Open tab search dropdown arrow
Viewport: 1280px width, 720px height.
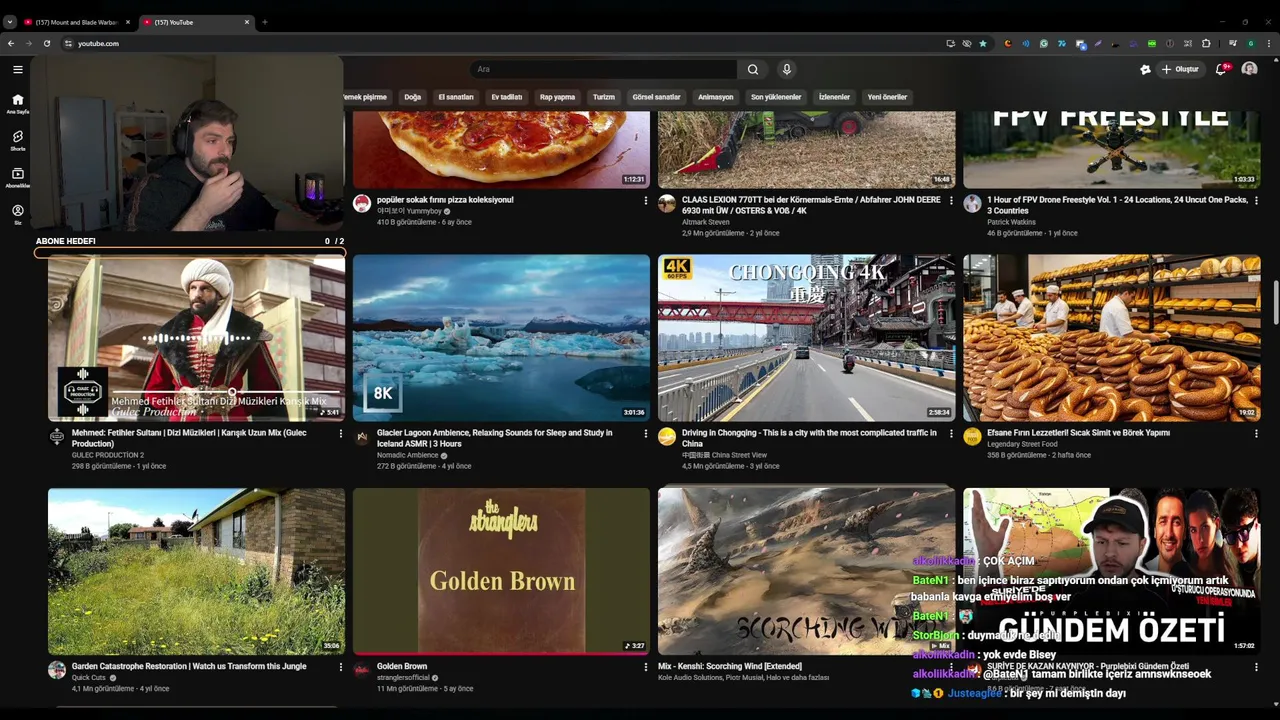tap(9, 22)
